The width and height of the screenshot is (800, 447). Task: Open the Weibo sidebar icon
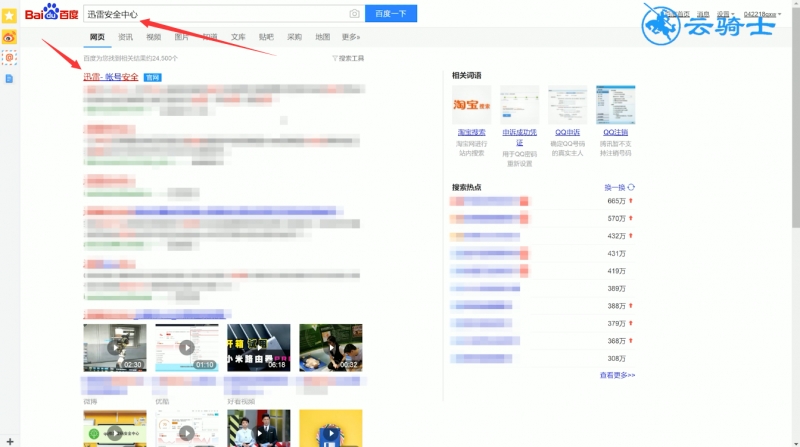point(9,37)
